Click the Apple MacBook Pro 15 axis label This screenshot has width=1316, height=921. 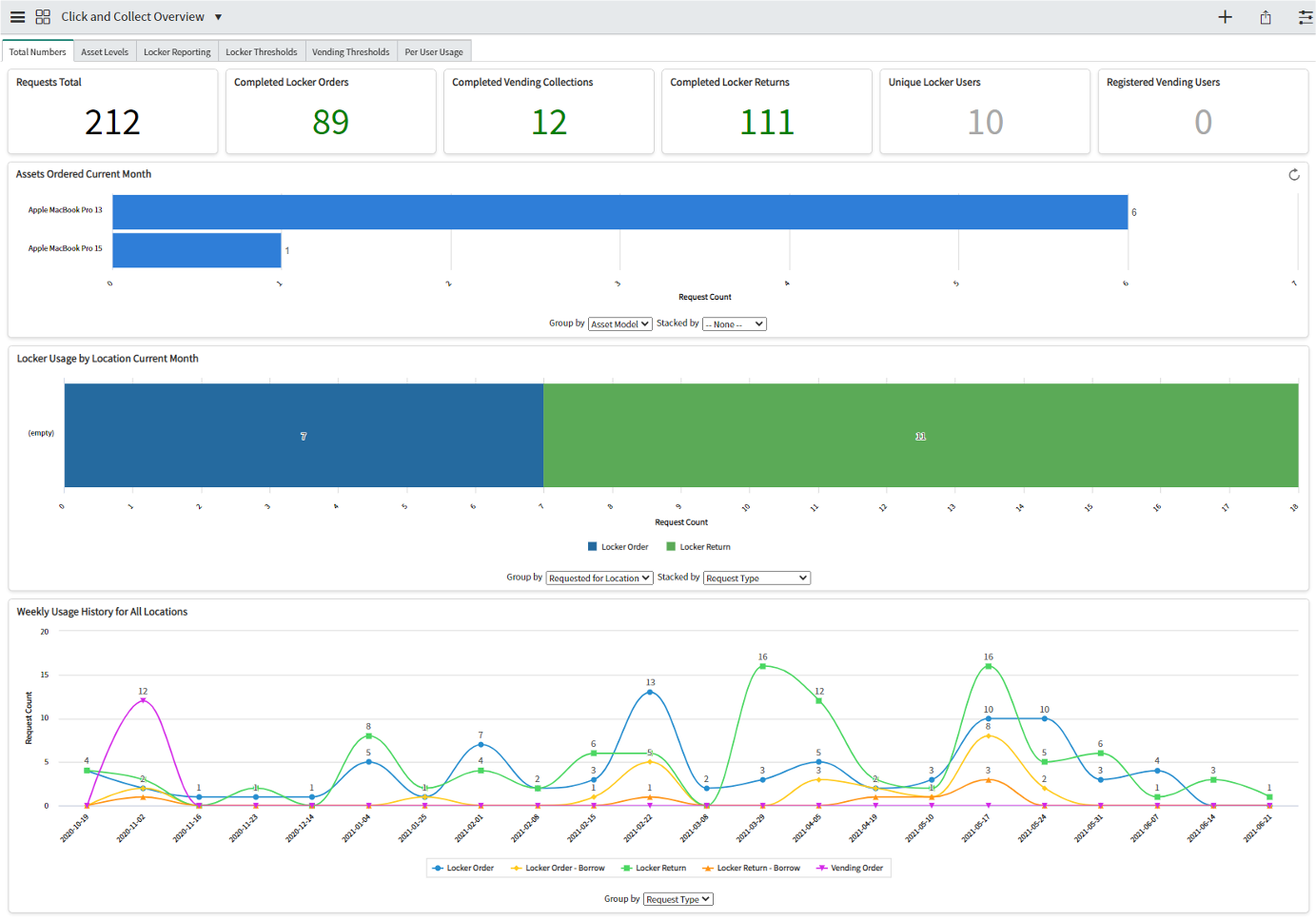pyautogui.click(x=65, y=248)
